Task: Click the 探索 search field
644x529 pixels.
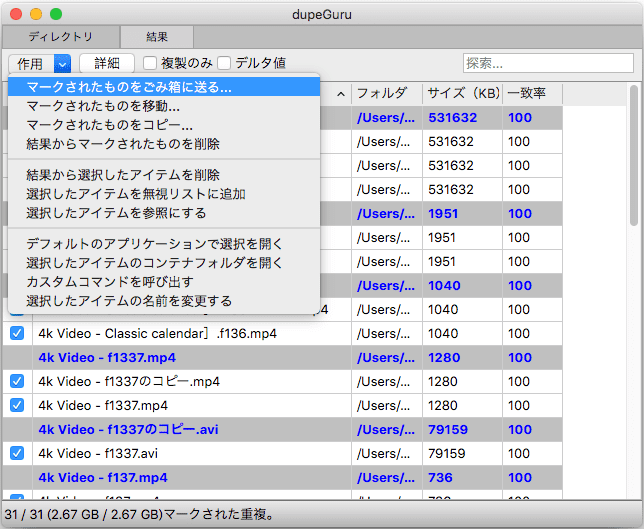Action: tap(548, 63)
